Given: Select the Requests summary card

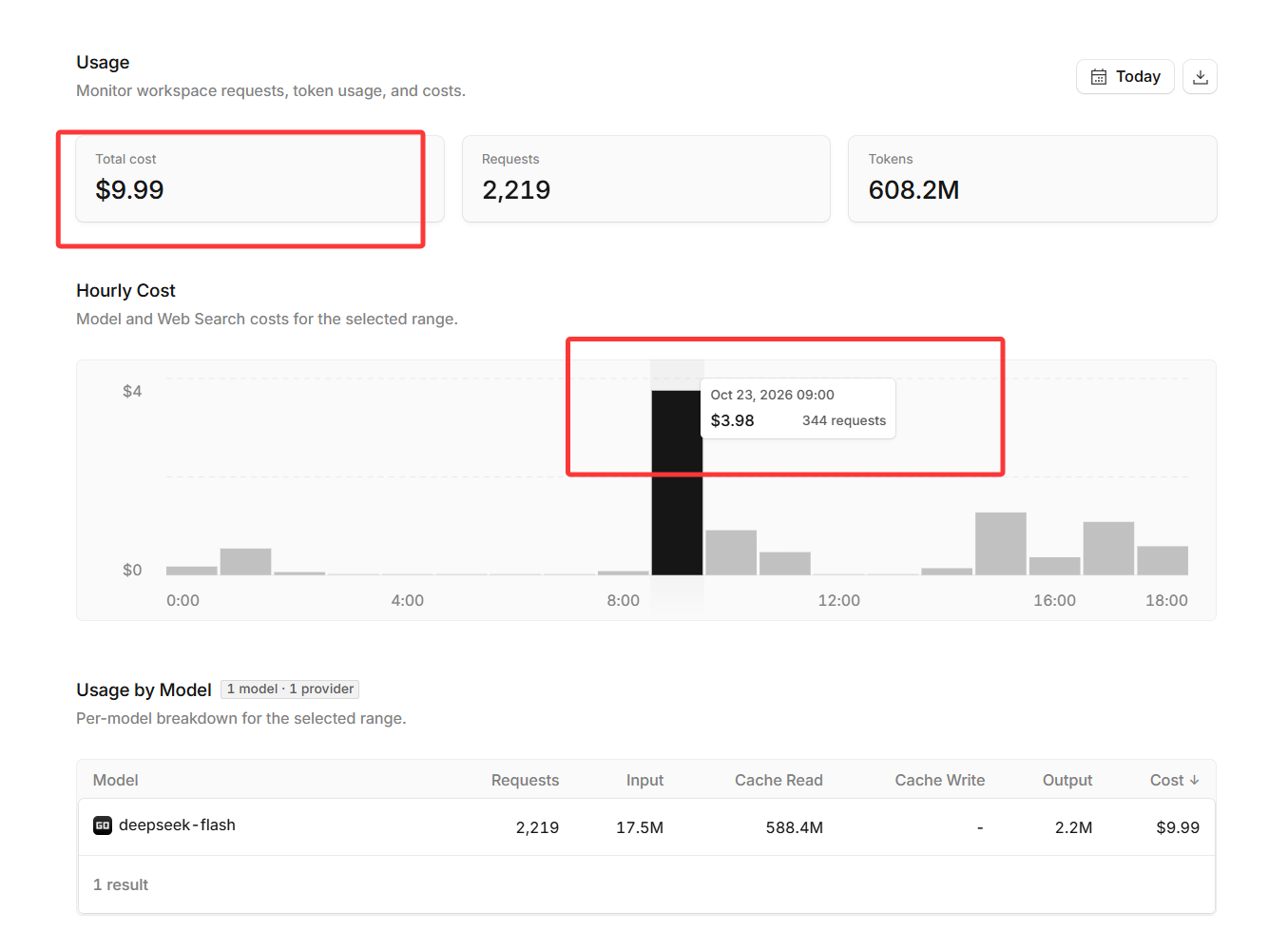Looking at the screenshot, I should [x=646, y=179].
